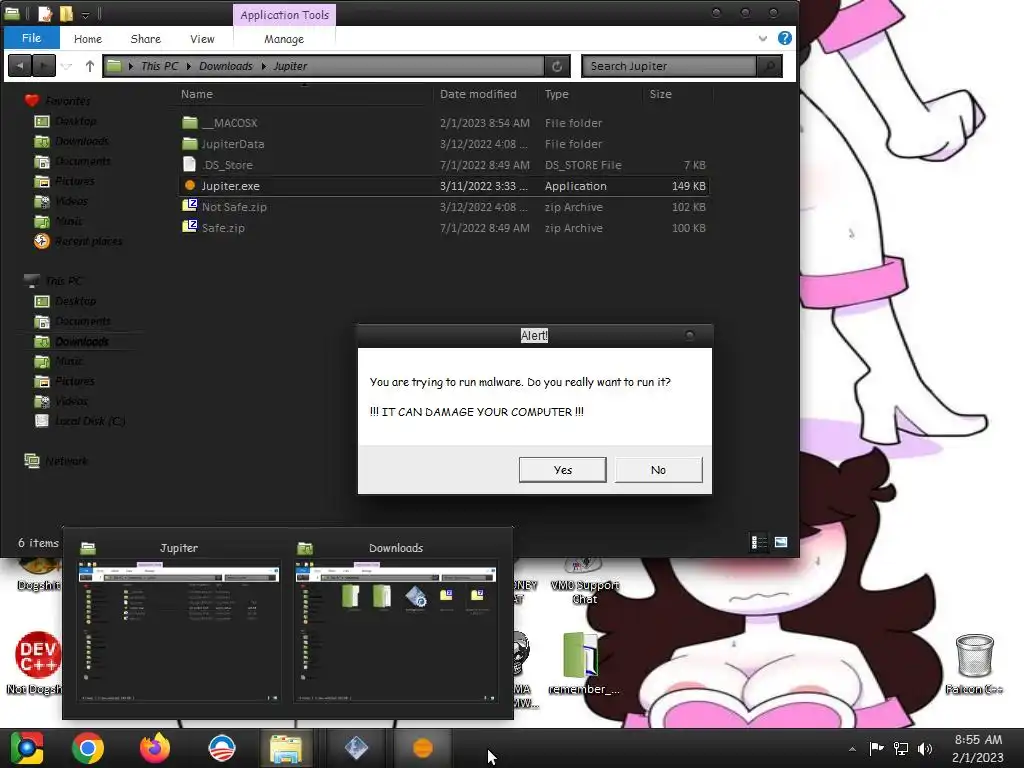1024x768 pixels.
Task: Click the orange Jupiter taskbar icon
Action: (423, 748)
